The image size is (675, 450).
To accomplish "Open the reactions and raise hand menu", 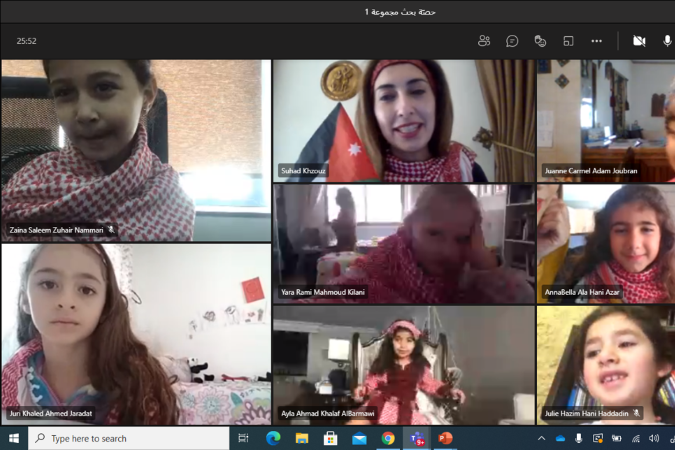I will point(540,41).
